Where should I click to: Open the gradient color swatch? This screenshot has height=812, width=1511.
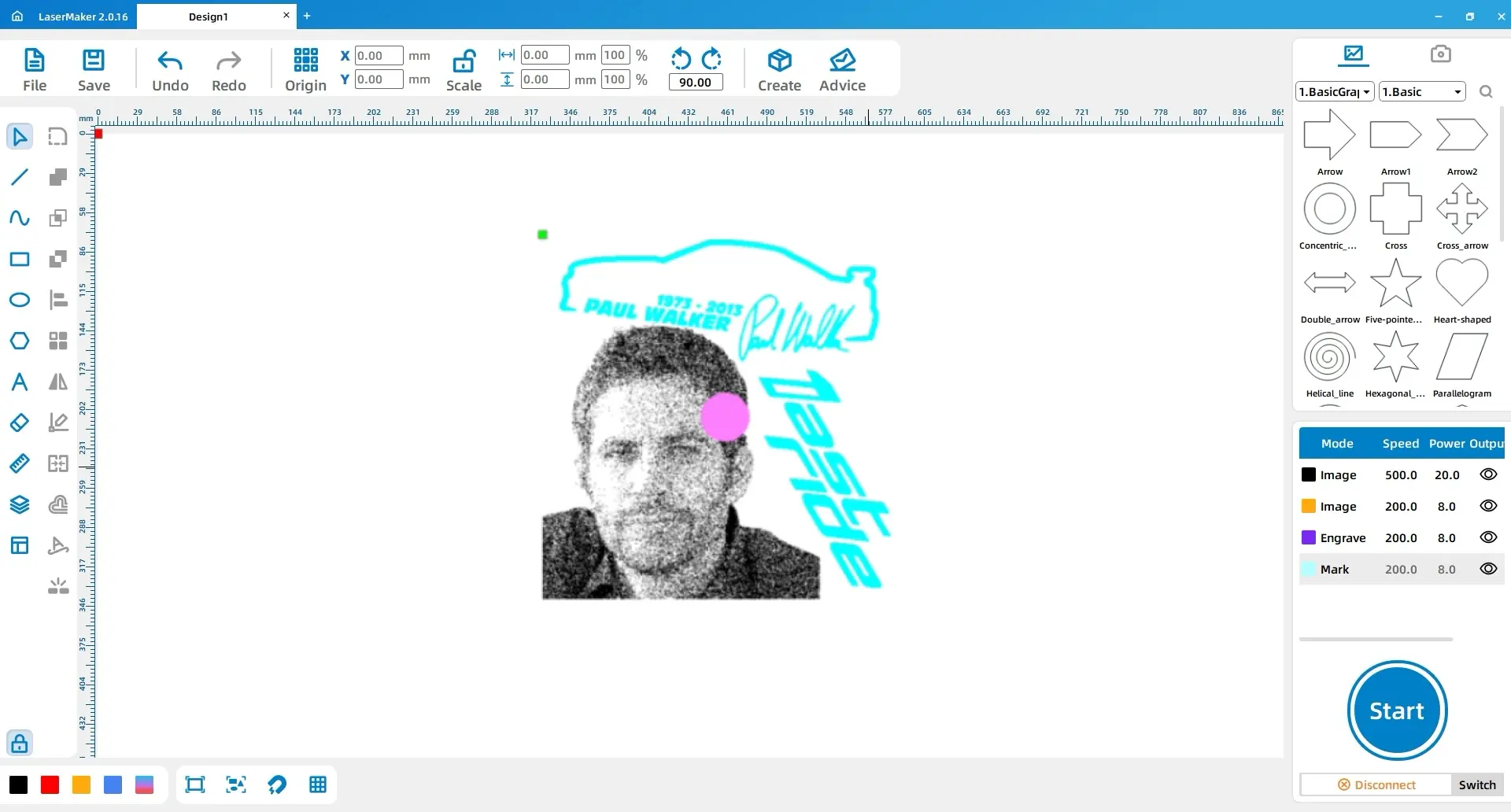pos(144,784)
